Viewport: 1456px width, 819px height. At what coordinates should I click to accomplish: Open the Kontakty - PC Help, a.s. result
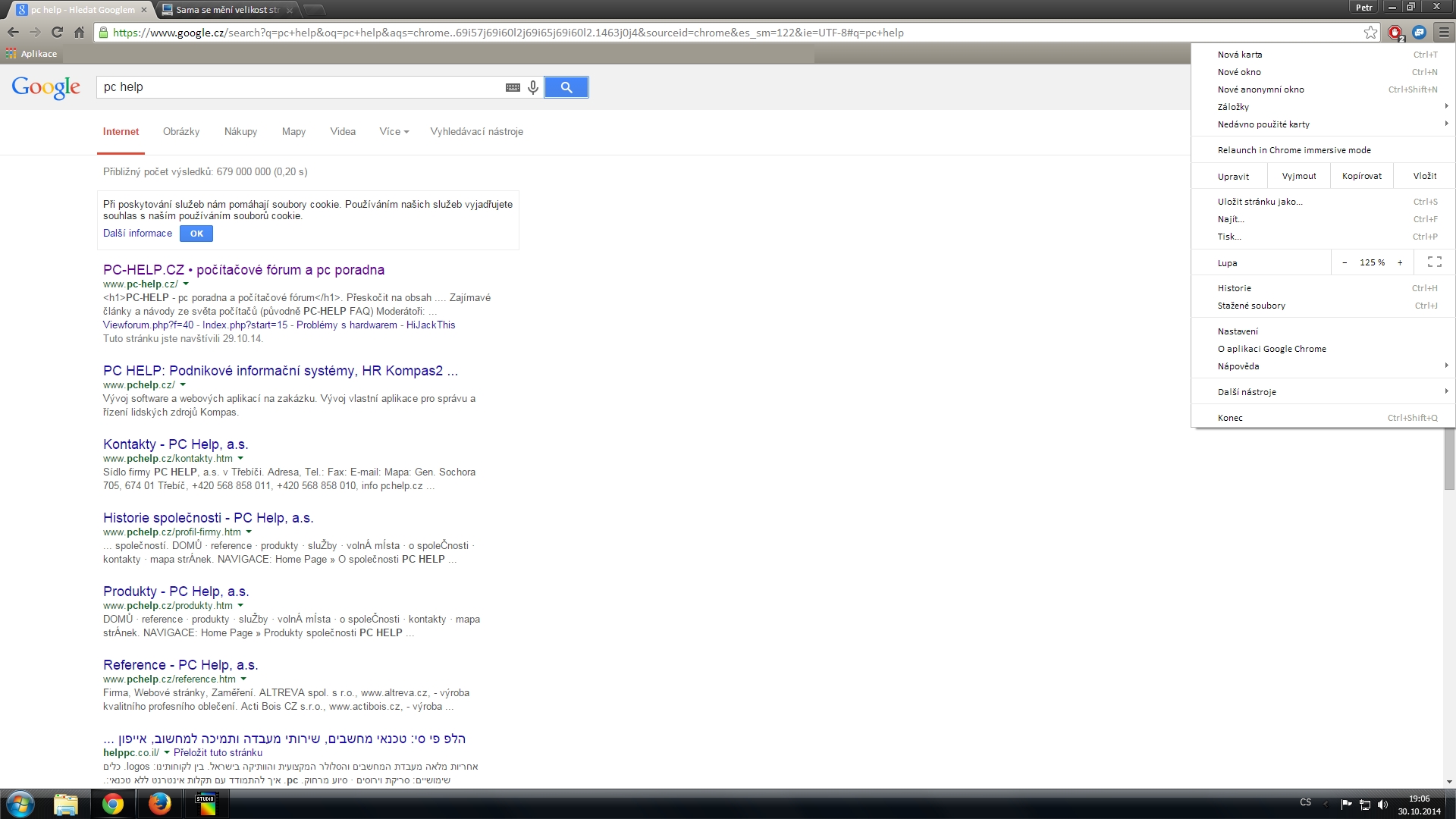pos(175,444)
